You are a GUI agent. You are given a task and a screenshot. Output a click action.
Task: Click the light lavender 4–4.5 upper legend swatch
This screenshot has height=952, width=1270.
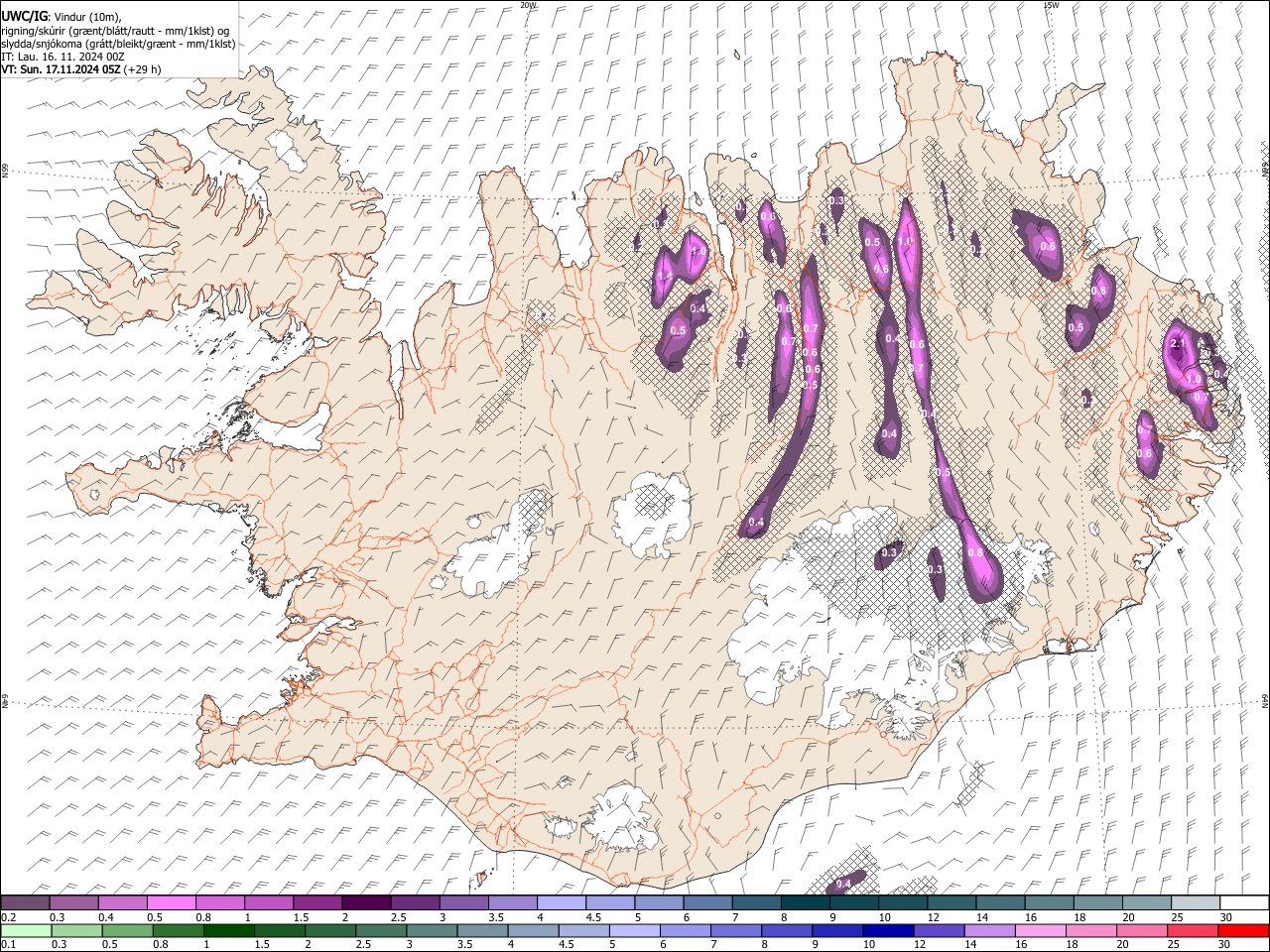pyautogui.click(x=561, y=903)
